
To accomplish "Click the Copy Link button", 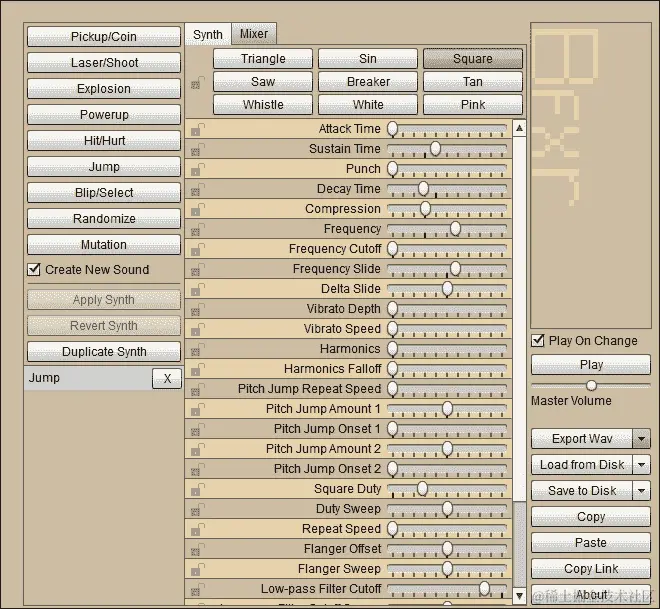I will tap(591, 569).
